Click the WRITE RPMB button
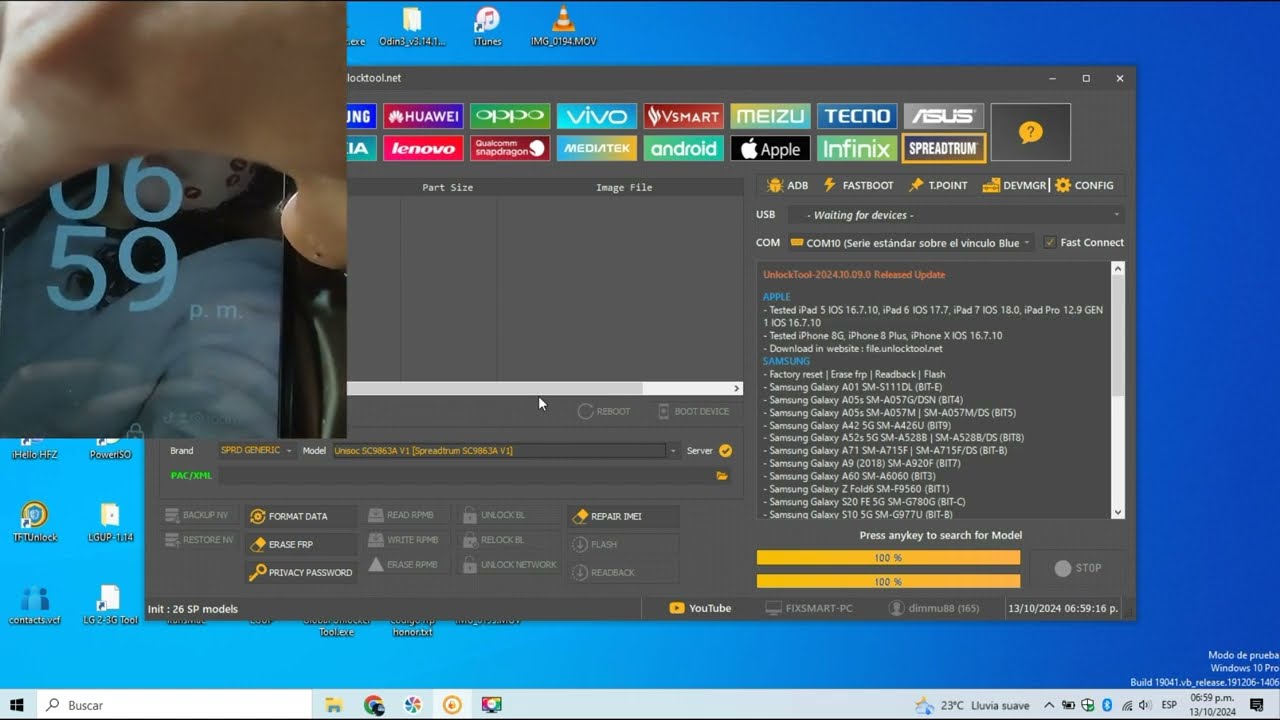Image resolution: width=1280 pixels, height=720 pixels. tap(404, 540)
